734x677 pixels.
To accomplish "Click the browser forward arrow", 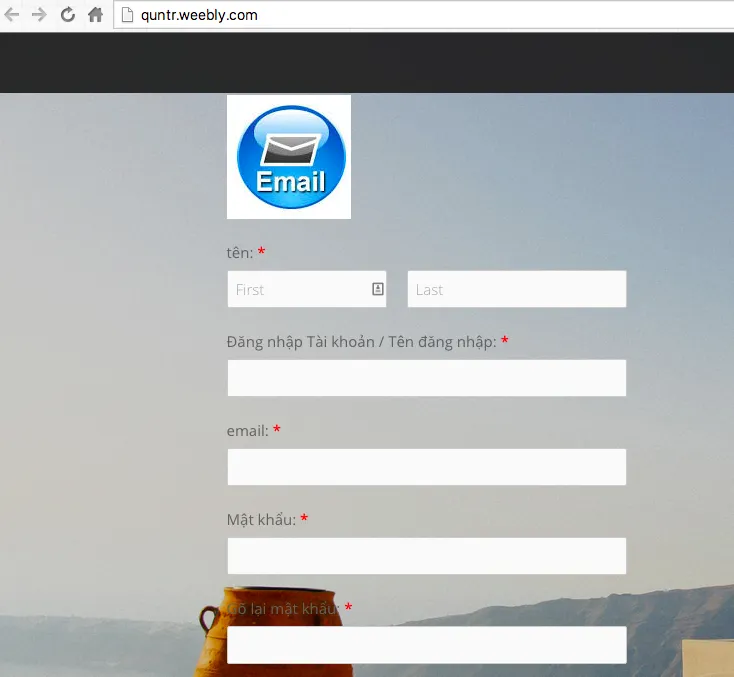I will click(x=40, y=15).
